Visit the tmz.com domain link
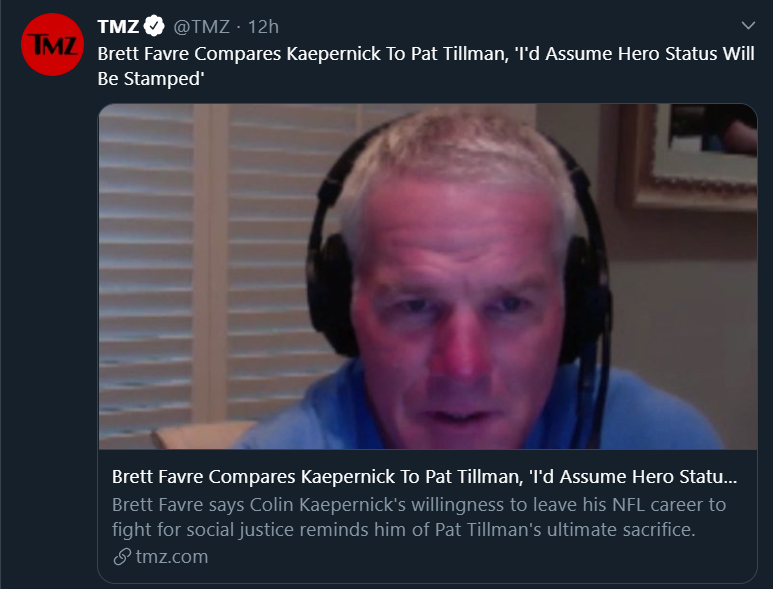This screenshot has width=773, height=589. click(172, 556)
